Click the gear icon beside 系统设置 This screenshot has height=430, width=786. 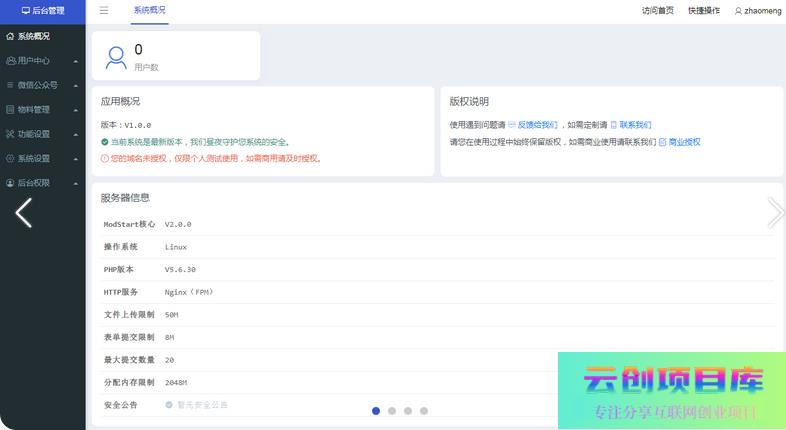pos(10,158)
